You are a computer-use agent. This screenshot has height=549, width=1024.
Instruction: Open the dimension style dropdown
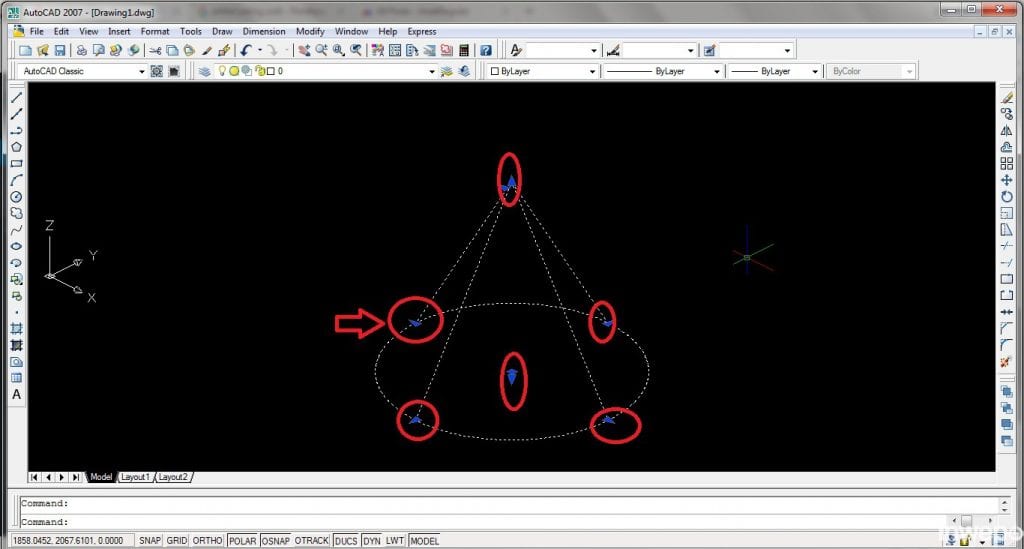[660, 50]
